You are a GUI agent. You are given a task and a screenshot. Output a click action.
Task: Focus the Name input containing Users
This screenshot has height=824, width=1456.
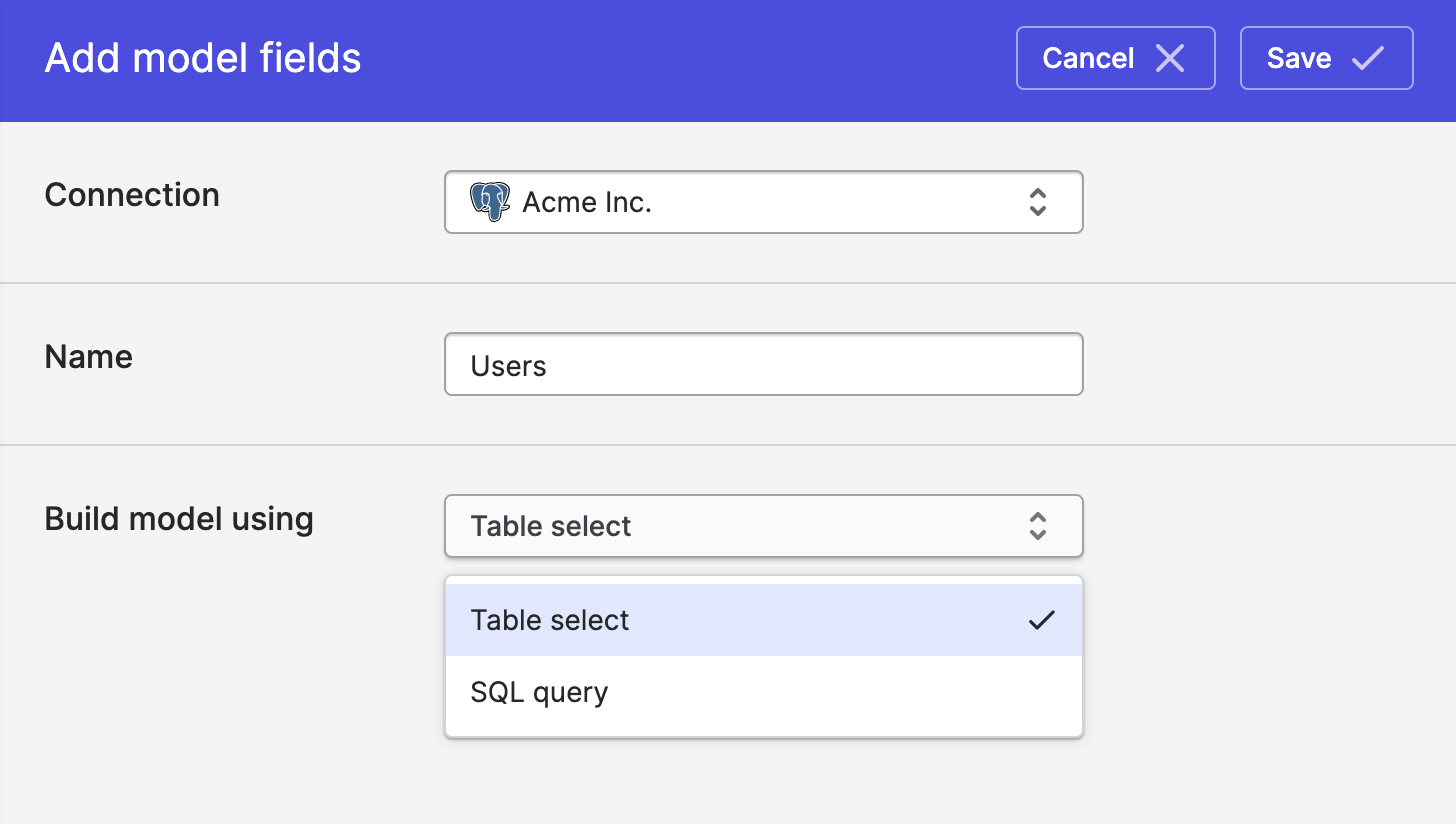point(763,365)
